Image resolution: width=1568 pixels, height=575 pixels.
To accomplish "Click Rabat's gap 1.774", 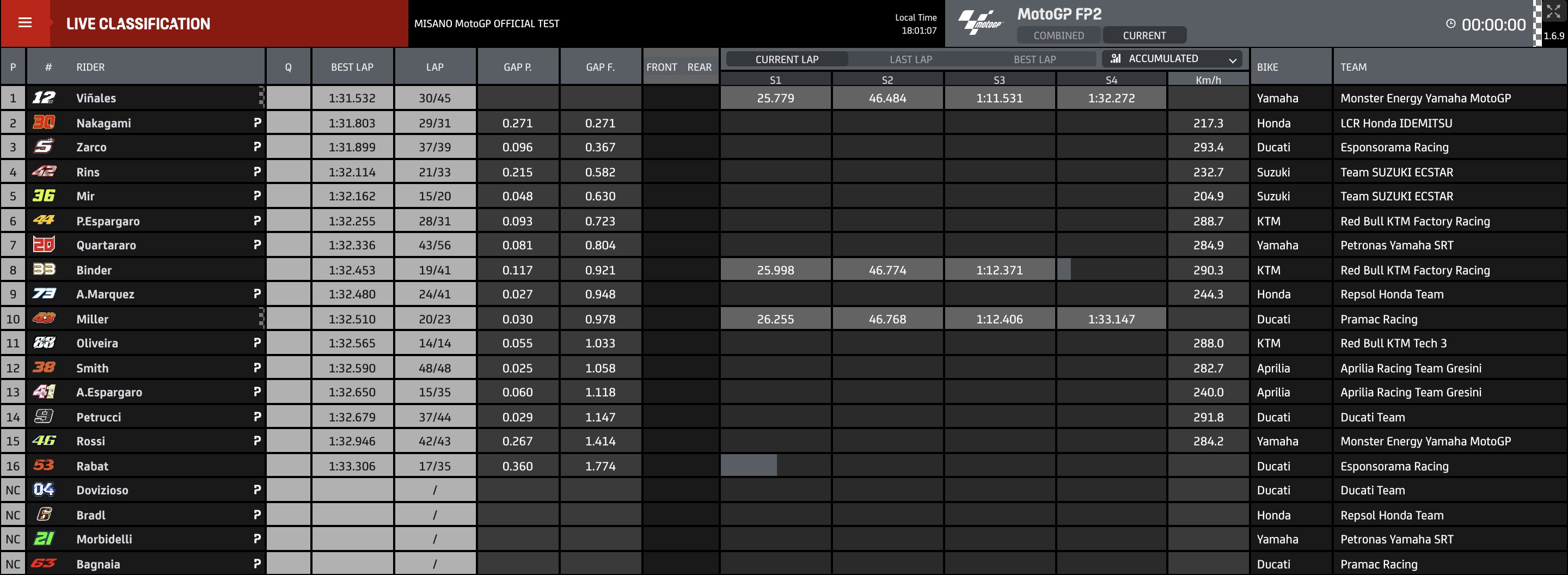I will point(600,466).
